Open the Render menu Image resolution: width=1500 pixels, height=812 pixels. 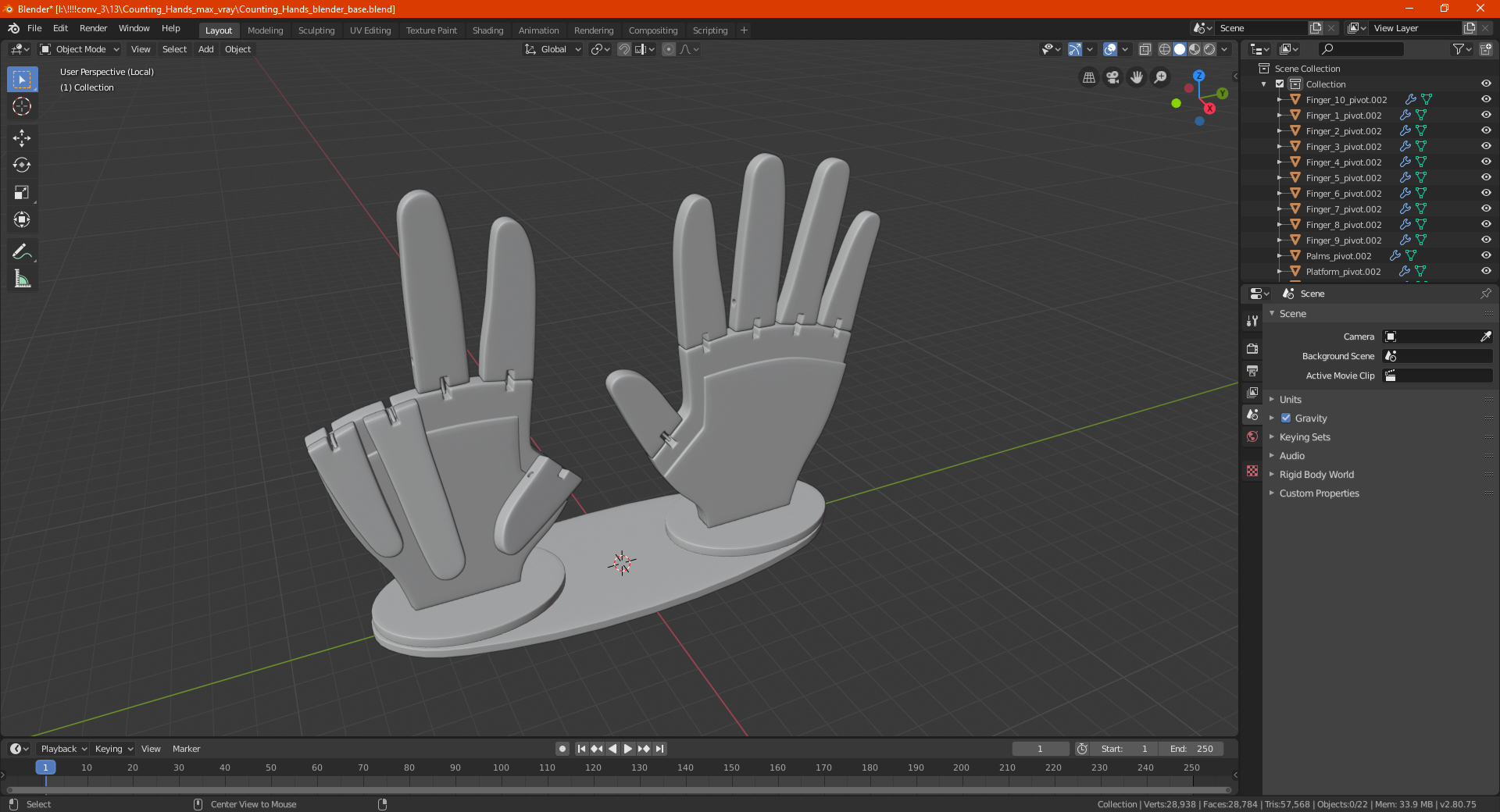(93, 28)
